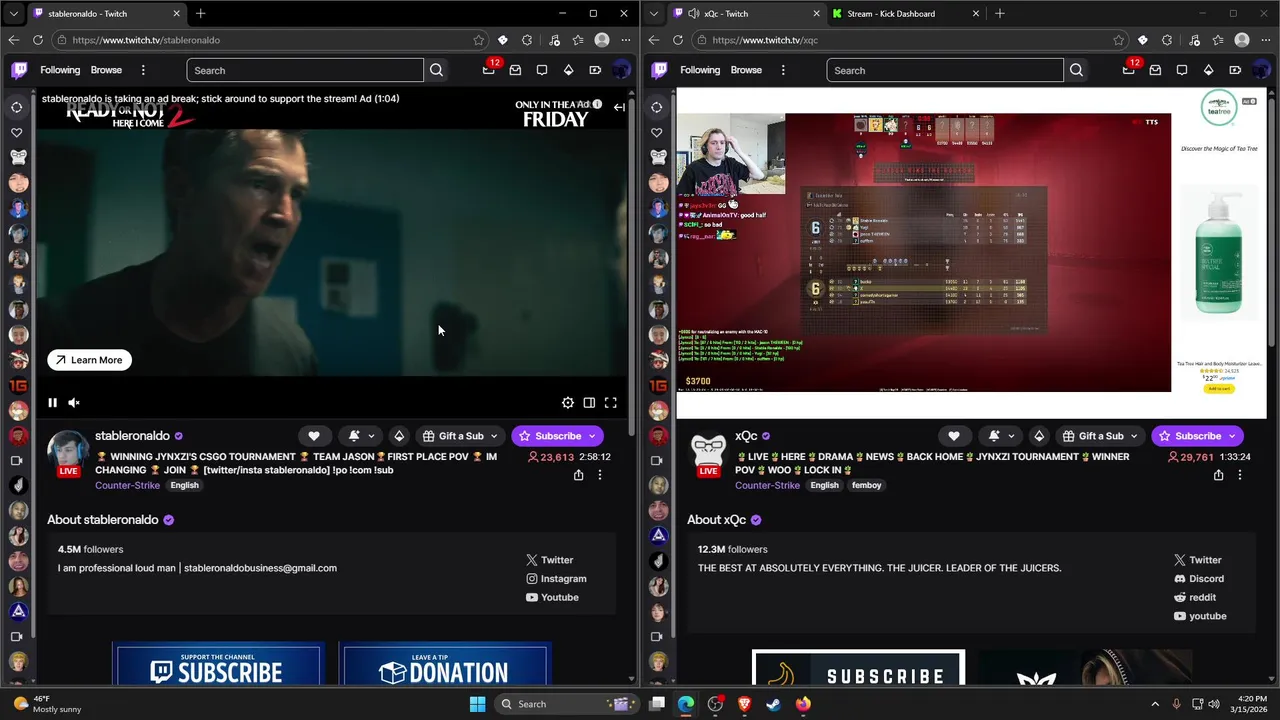Toggle notification bell for xQc
Image resolution: width=1280 pixels, height=720 pixels.
point(994,436)
